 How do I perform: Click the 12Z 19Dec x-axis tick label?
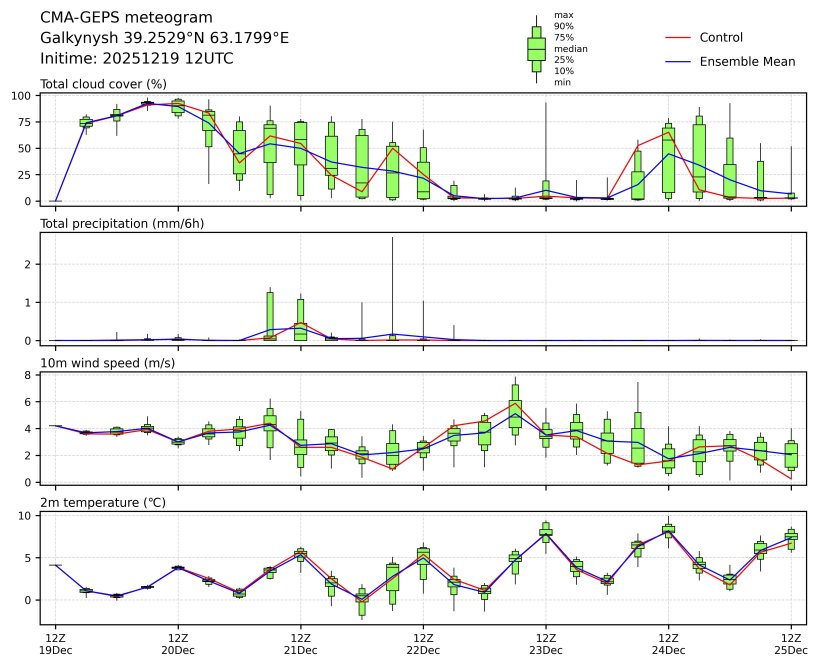[55, 643]
